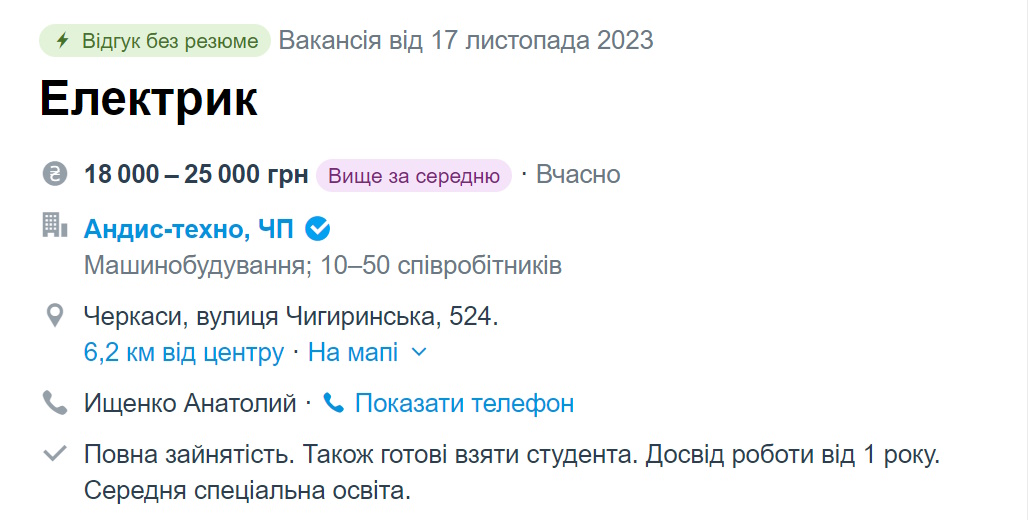Image resolution: width=1028 pixels, height=520 pixels.
Task: Click the contact name "Ищенко Анатолий"
Action: (190, 404)
